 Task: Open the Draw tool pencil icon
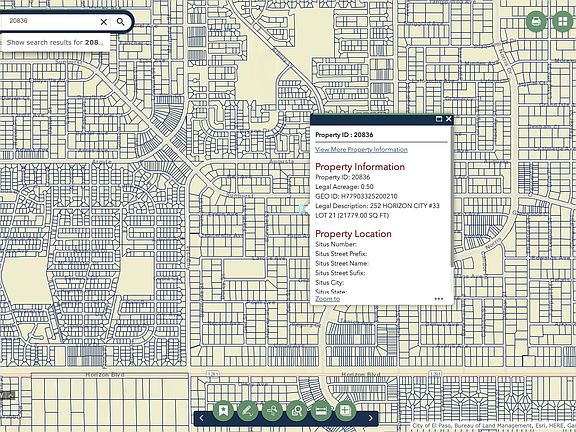point(248,410)
